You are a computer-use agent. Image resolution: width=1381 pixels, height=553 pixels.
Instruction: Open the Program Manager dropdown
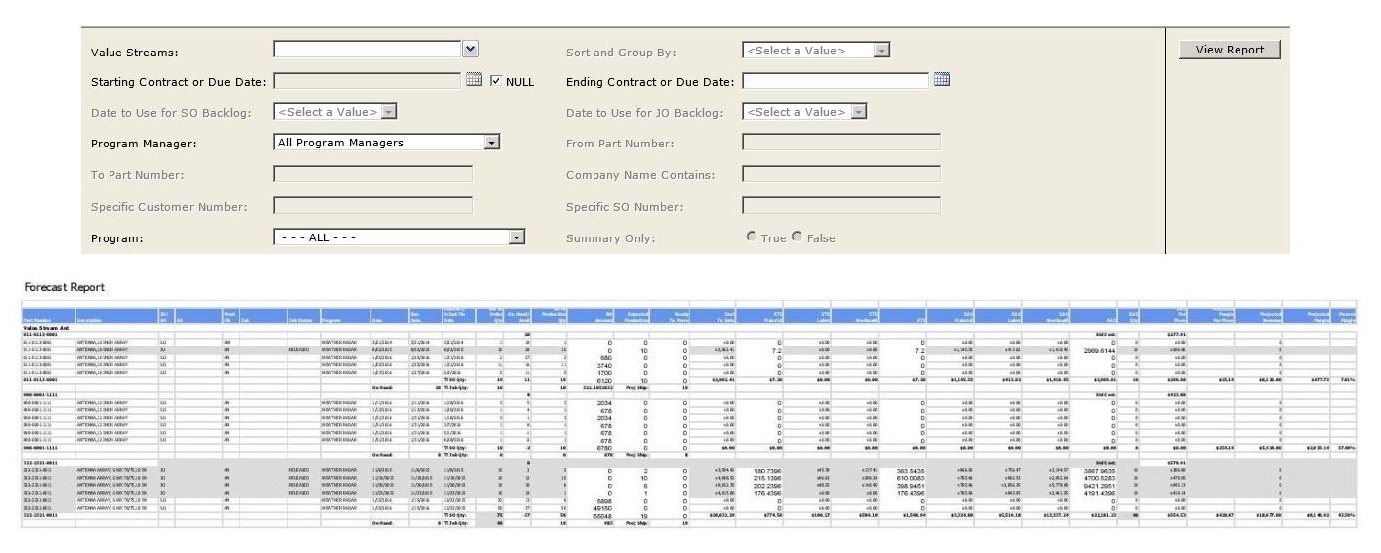pyautogui.click(x=491, y=143)
